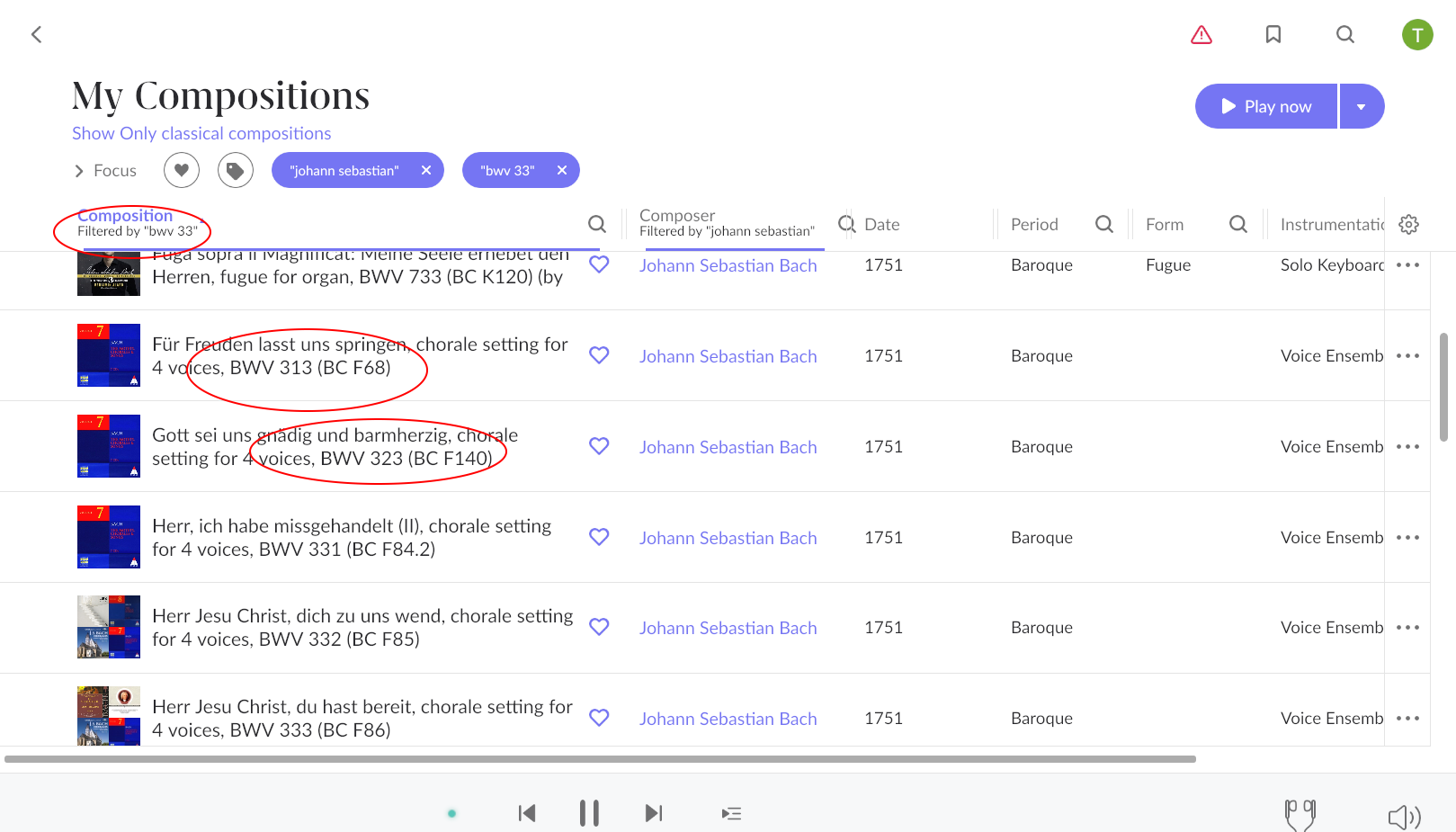Click Show Only classical compositions link
Viewport: 1456px width, 832px height.
201,133
